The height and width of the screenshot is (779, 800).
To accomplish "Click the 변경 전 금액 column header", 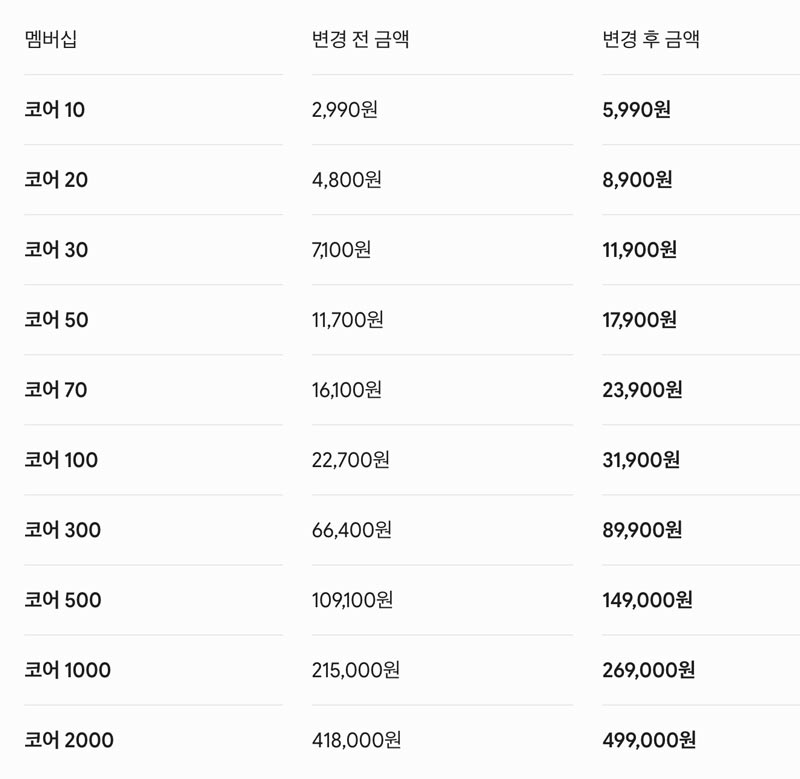I will 360,39.
